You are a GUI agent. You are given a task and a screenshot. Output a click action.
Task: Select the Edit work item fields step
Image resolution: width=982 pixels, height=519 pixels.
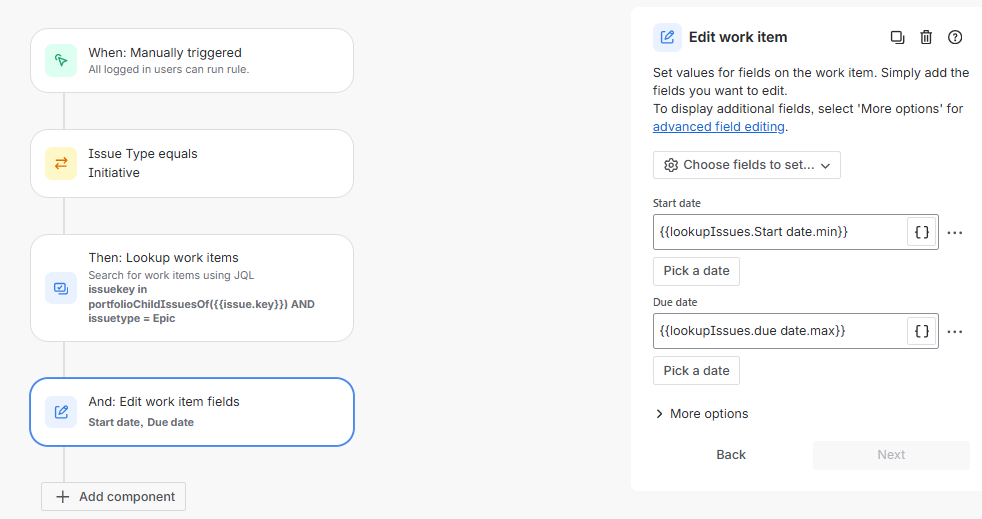192,411
